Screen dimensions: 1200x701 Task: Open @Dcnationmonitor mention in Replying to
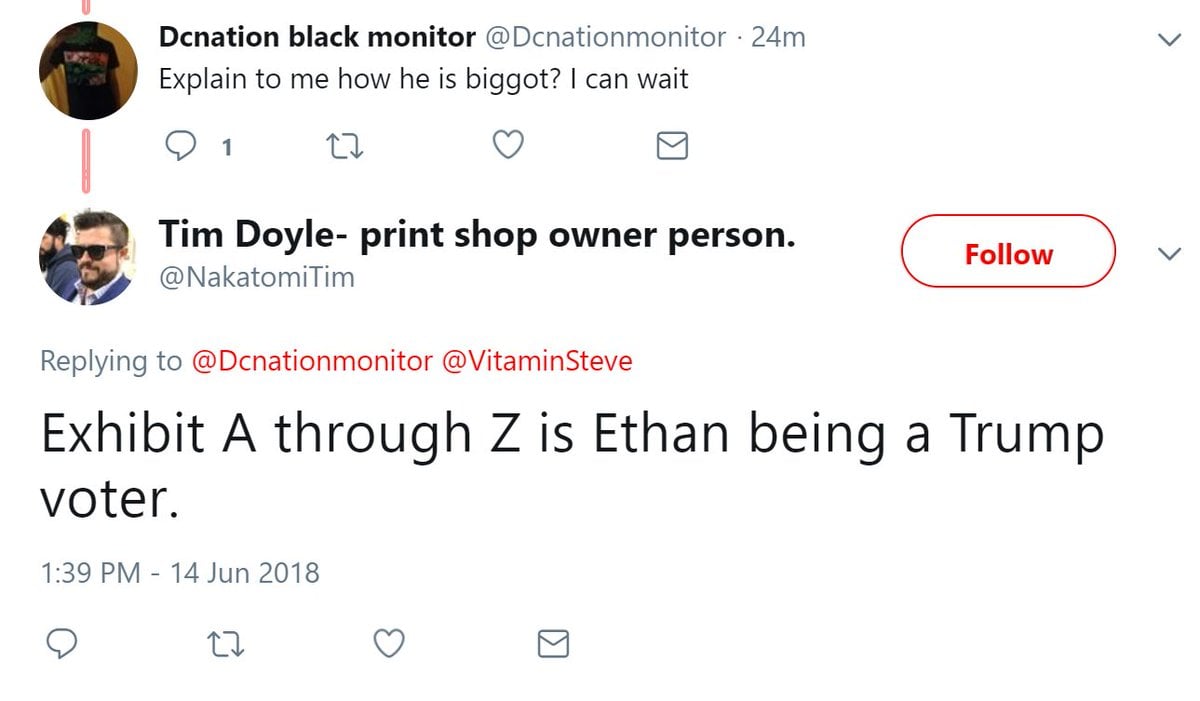(311, 361)
